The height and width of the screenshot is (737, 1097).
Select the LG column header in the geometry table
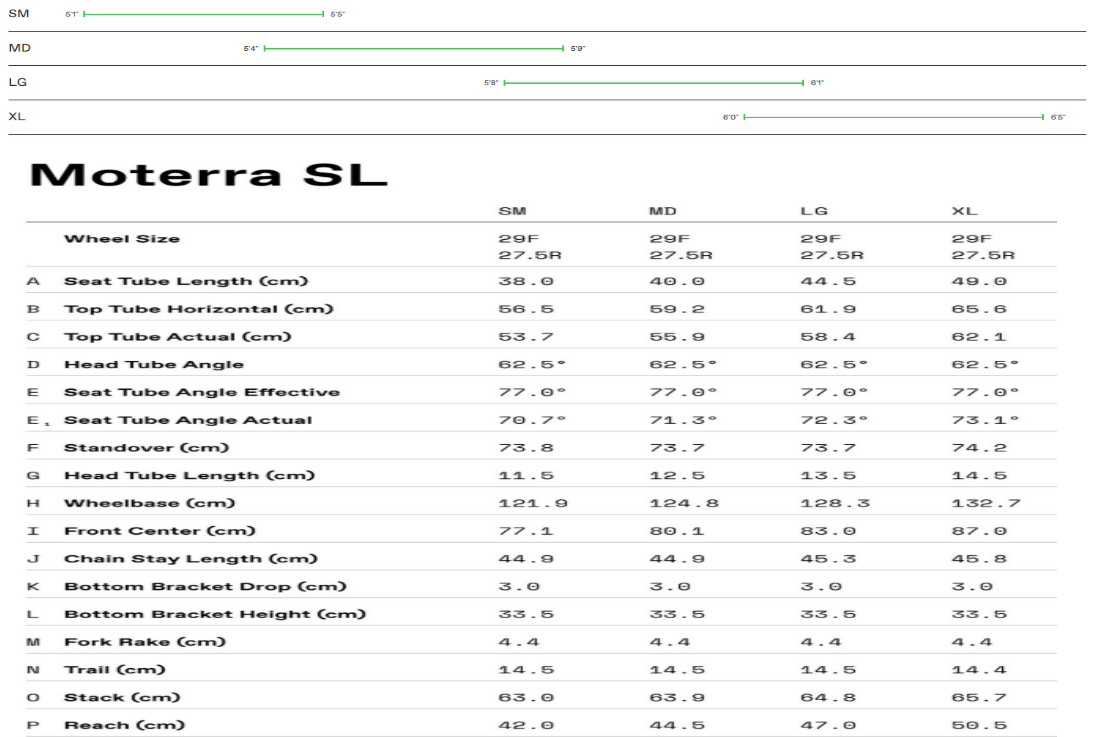(x=814, y=211)
